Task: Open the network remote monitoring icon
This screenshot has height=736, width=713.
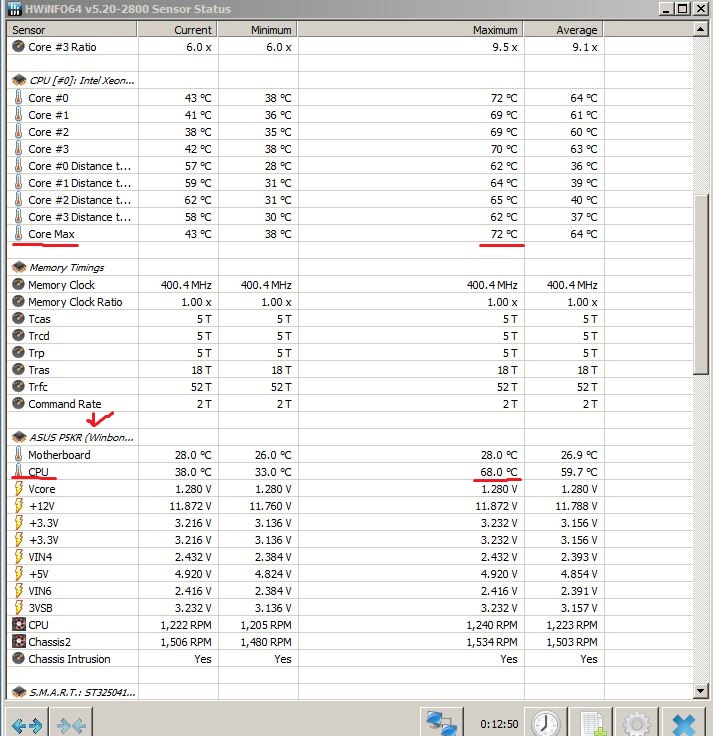Action: tap(441, 723)
